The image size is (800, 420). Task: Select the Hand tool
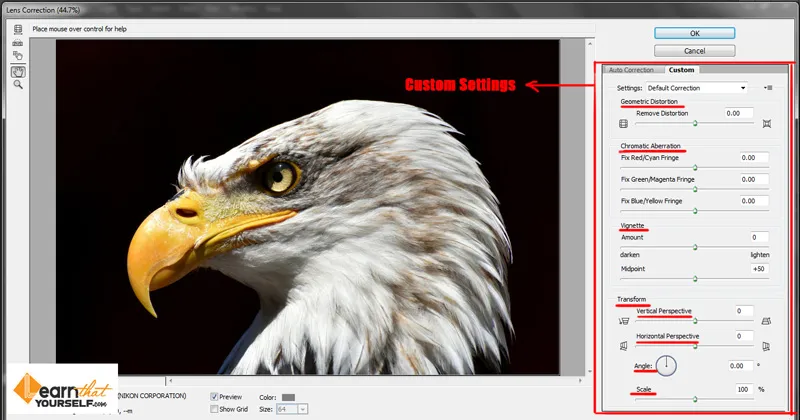[18, 71]
